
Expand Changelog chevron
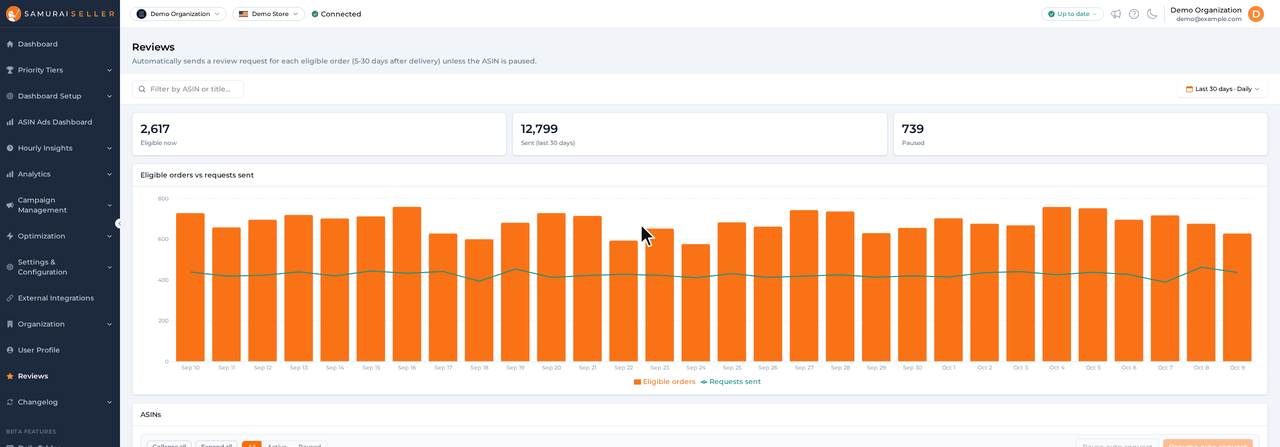(109, 402)
